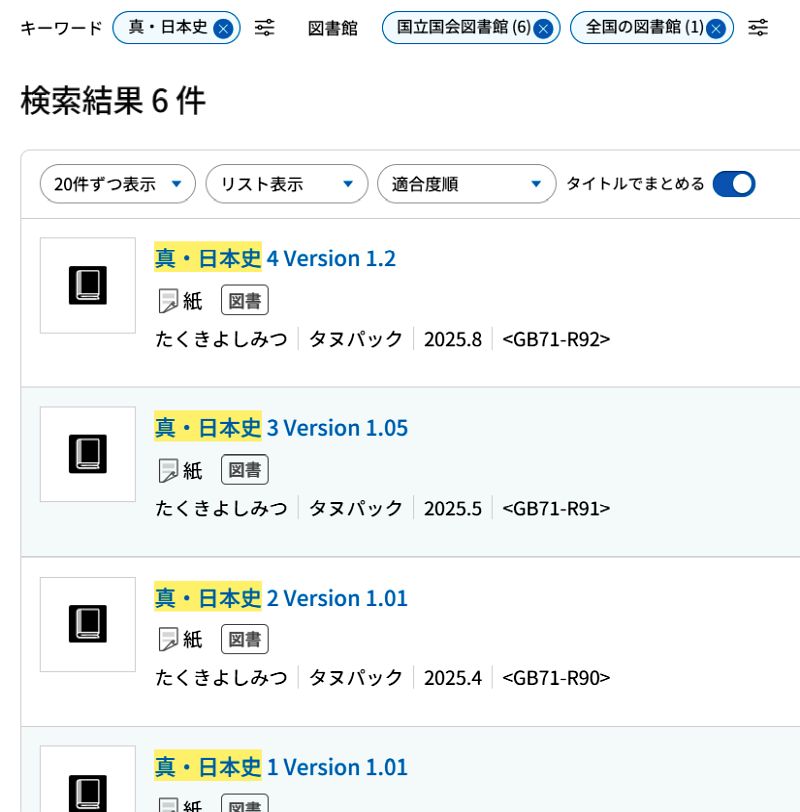
Task: Click book thumbnail for volume 2
Action: pyautogui.click(x=88, y=624)
